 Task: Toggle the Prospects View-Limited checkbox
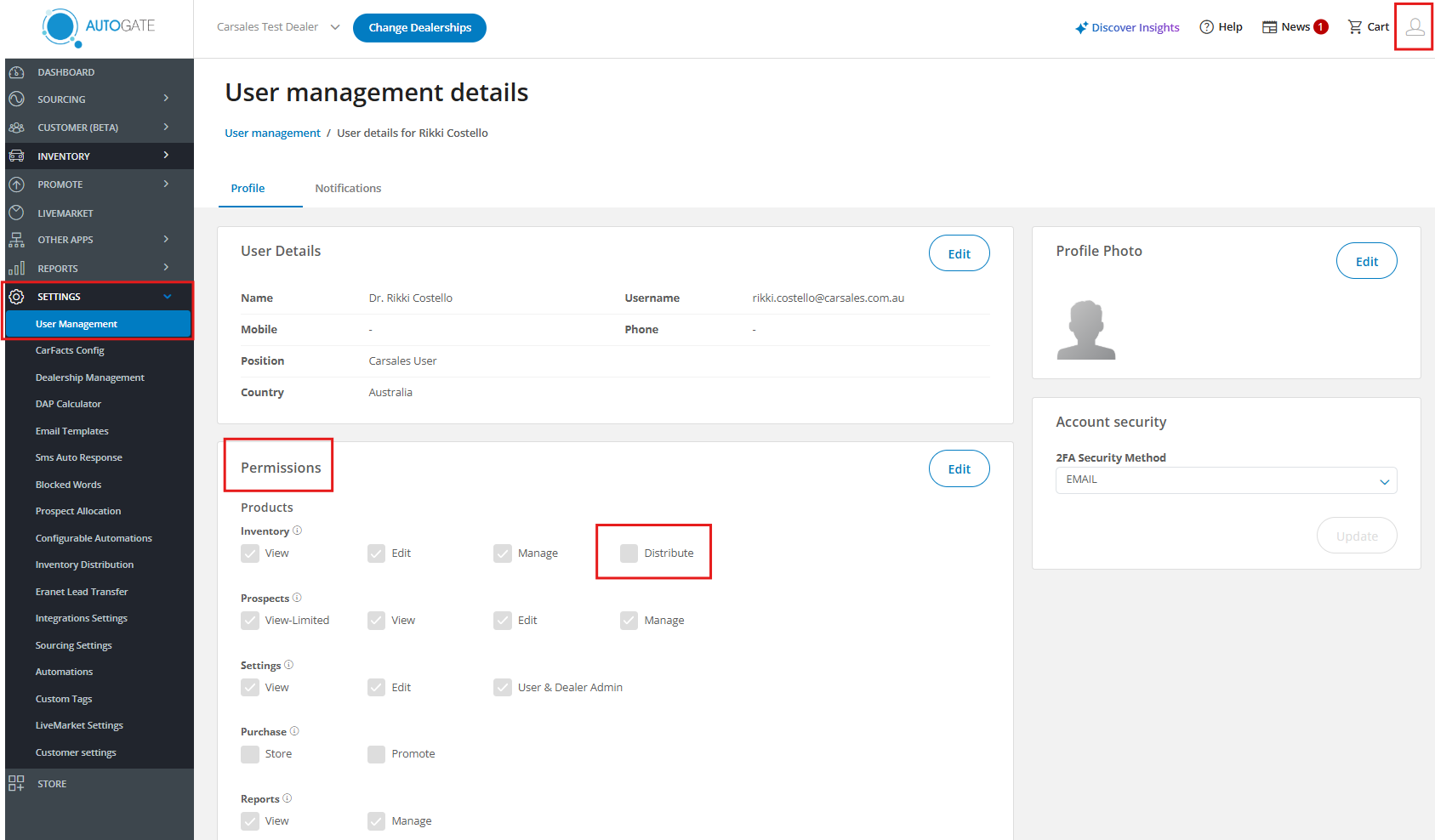click(x=250, y=621)
